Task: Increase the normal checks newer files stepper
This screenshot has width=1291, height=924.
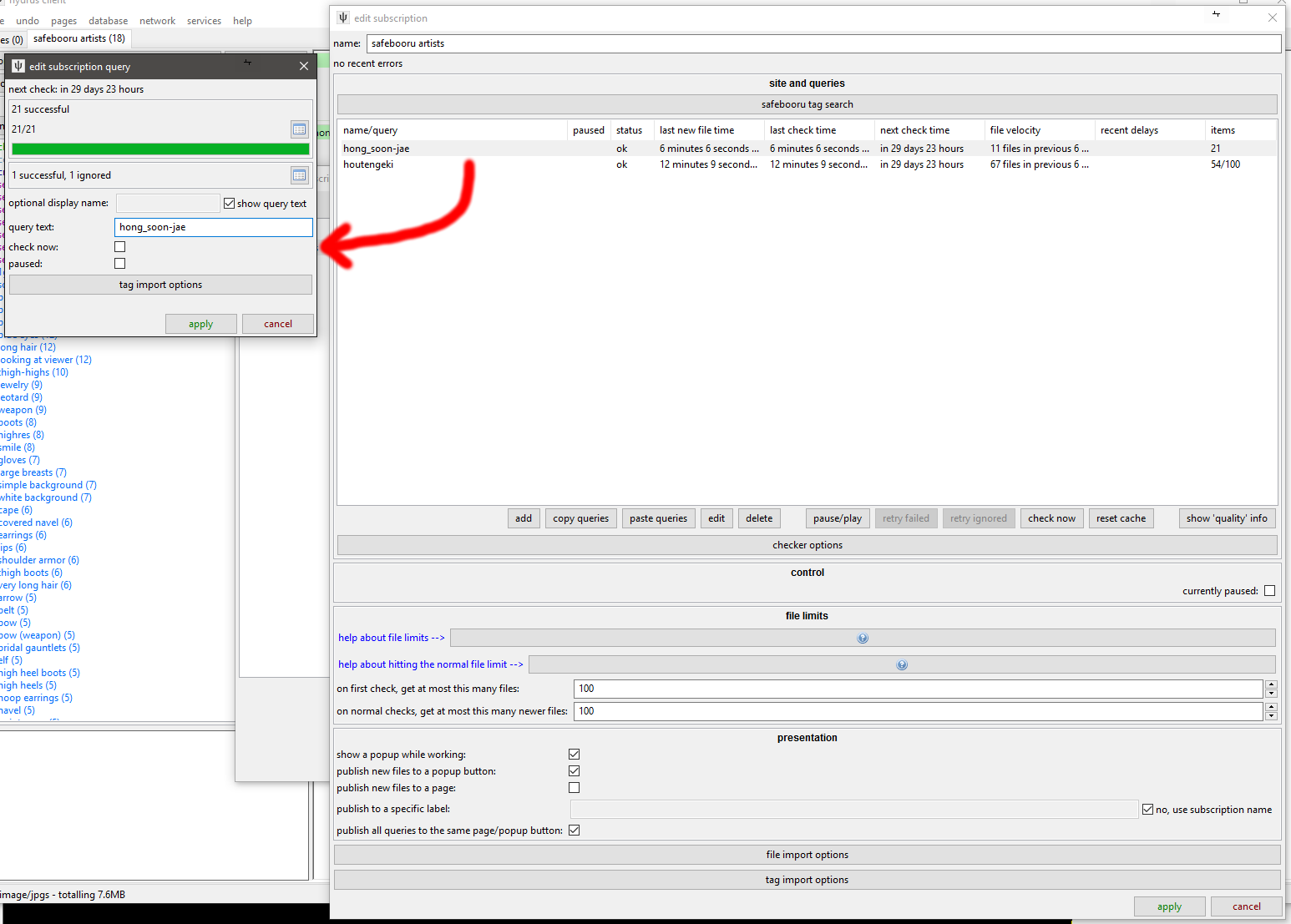Action: 1272,707
